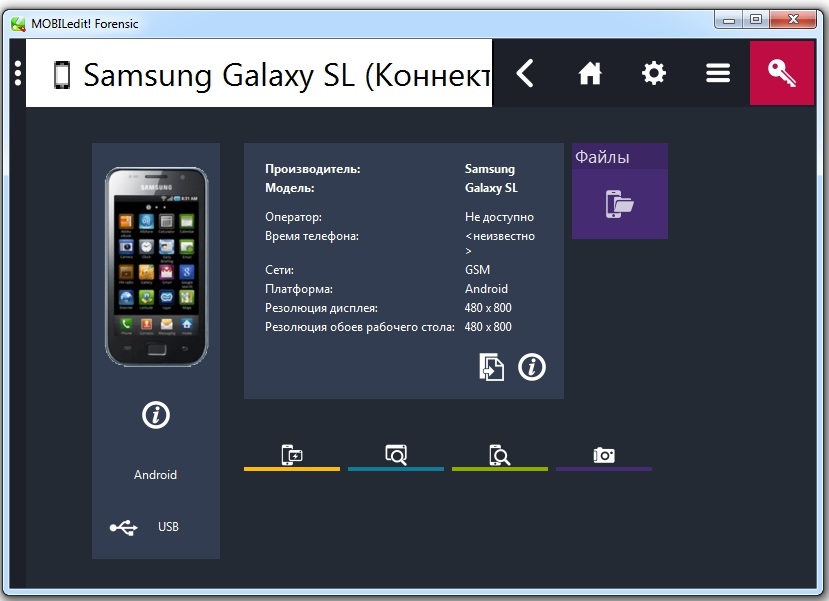Click the 480 x 800 wallpaper resolution value
This screenshot has height=601, width=829.
488,327
